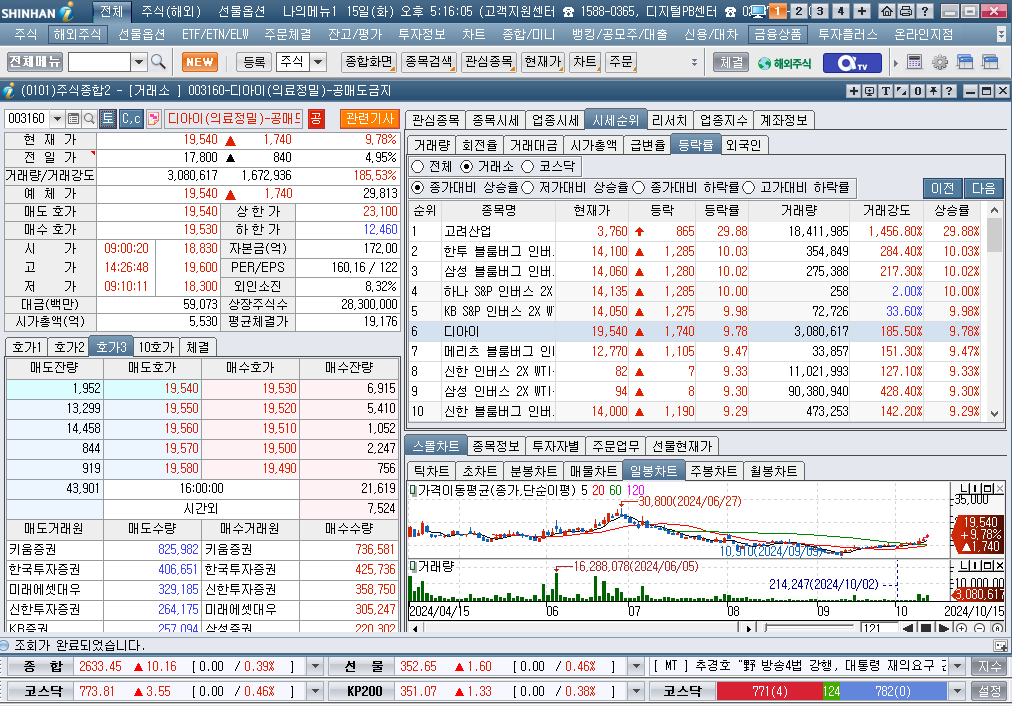Open the 투자자별 tab
The height and width of the screenshot is (706, 1012).
click(x=556, y=446)
